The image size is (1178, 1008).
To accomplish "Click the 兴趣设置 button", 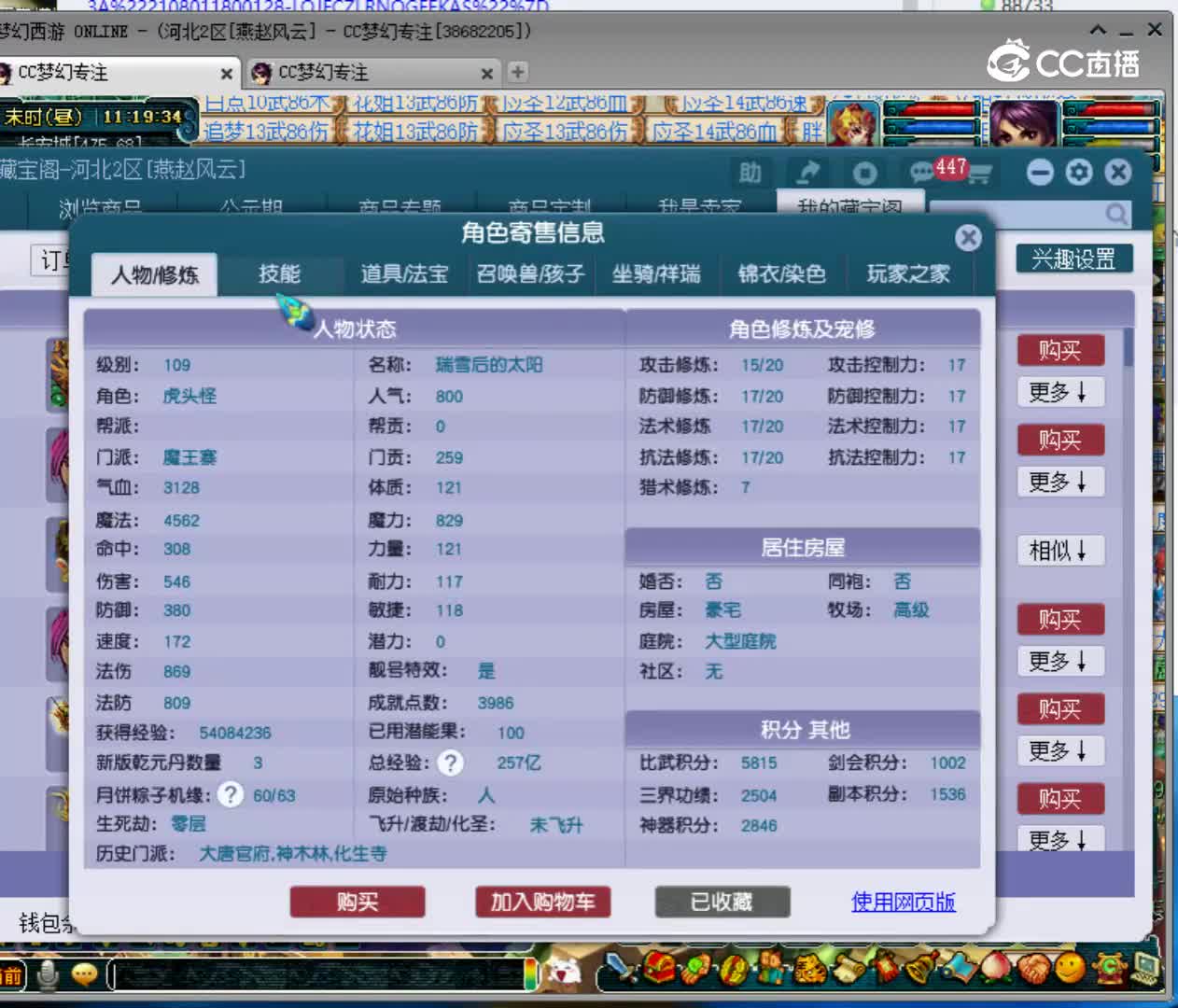I will pos(1073,259).
